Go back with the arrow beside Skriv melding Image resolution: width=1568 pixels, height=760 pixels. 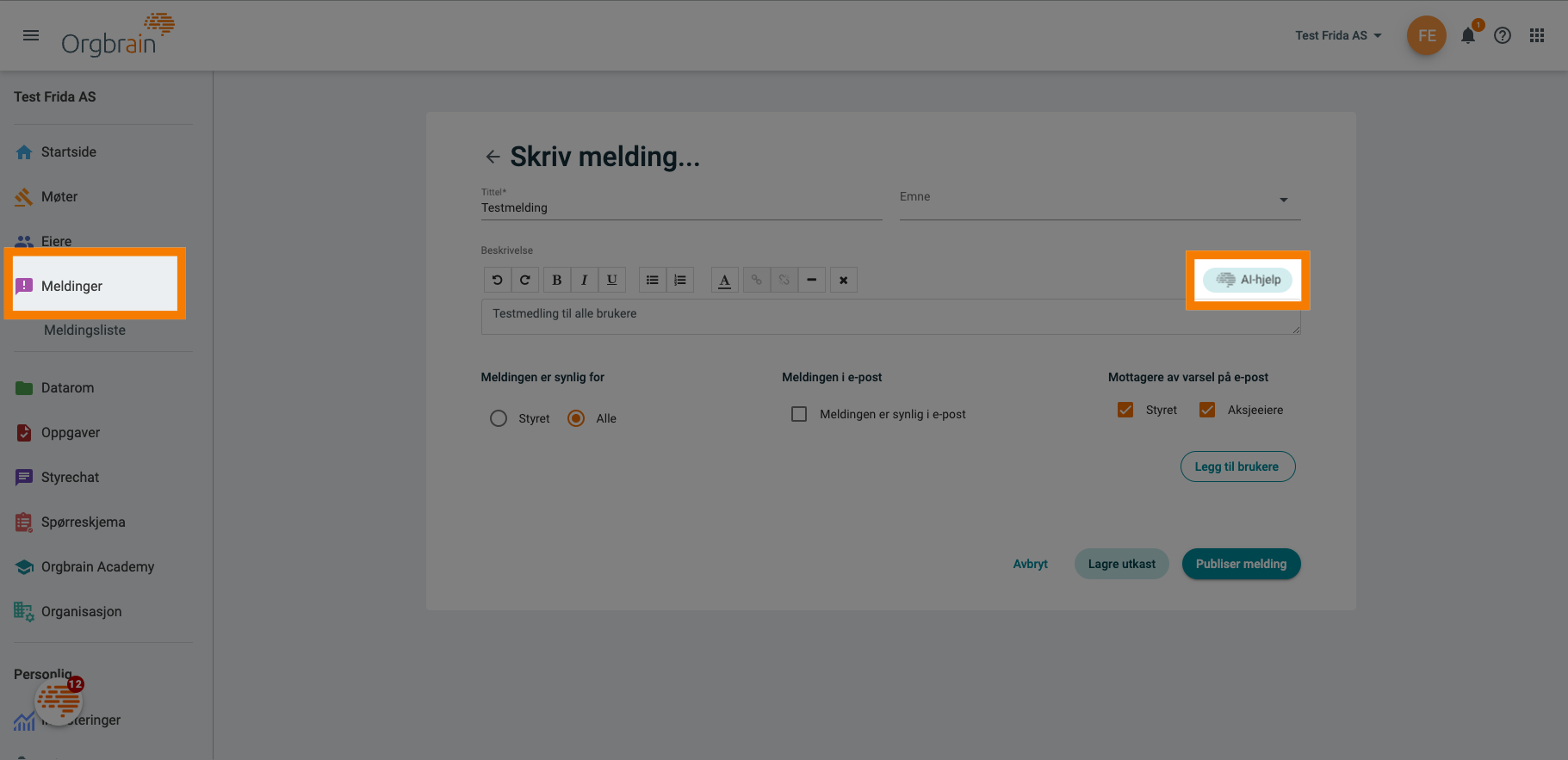(x=493, y=157)
